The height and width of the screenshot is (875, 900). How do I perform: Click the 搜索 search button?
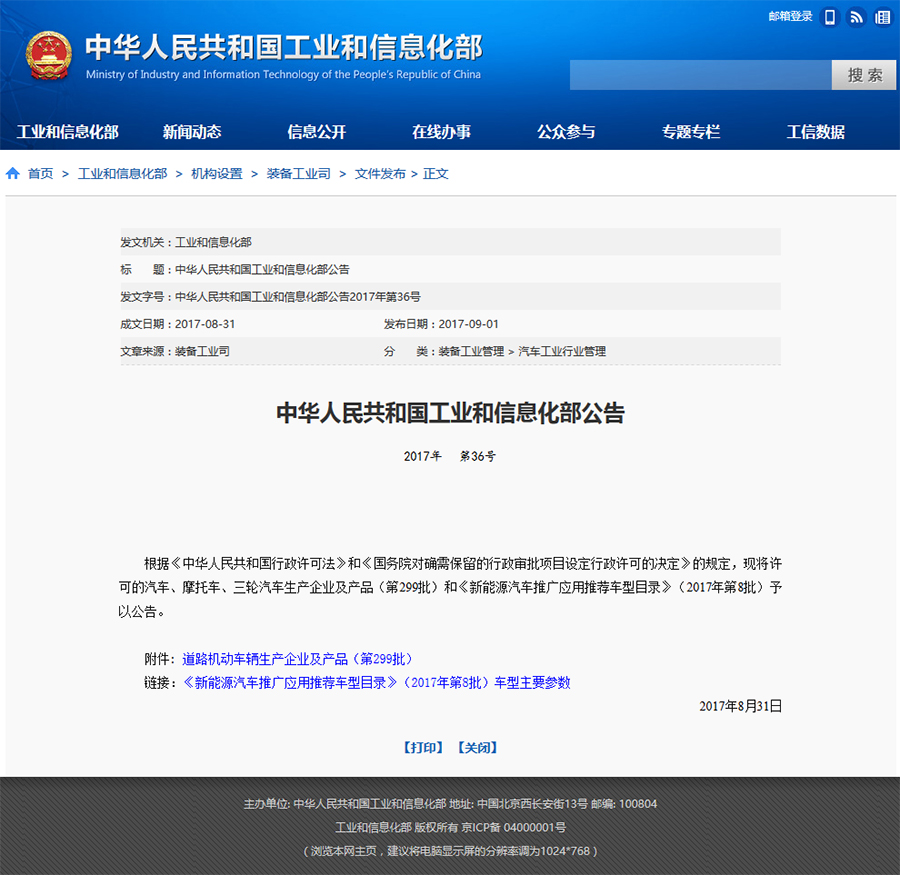coord(864,75)
